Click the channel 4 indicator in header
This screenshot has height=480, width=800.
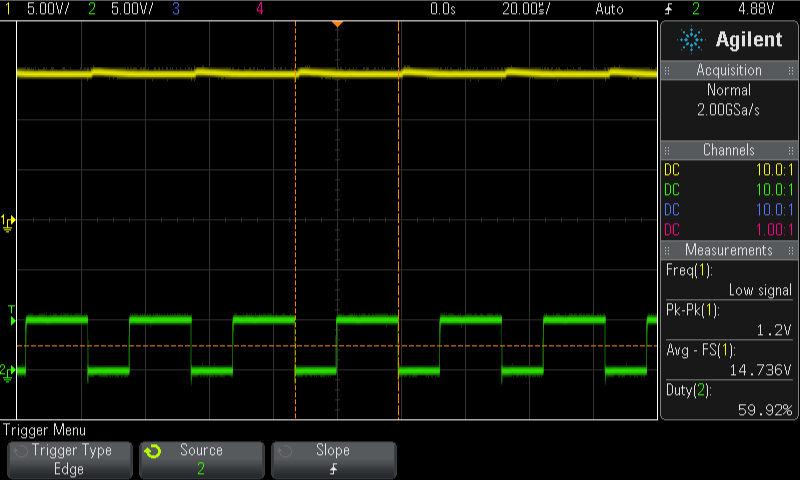(x=260, y=9)
